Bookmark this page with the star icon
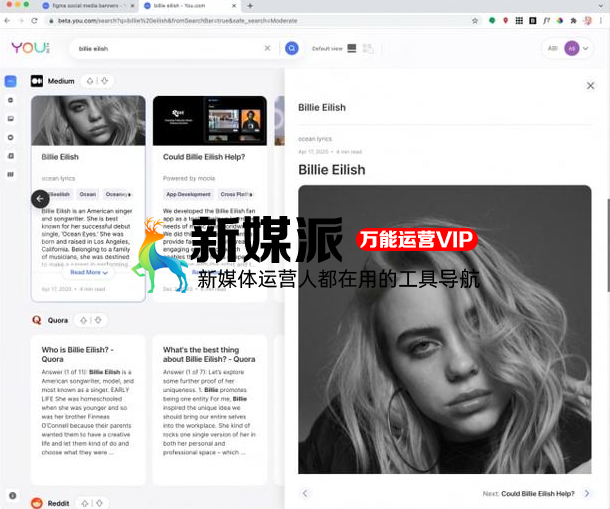 pyautogui.click(x=475, y=21)
